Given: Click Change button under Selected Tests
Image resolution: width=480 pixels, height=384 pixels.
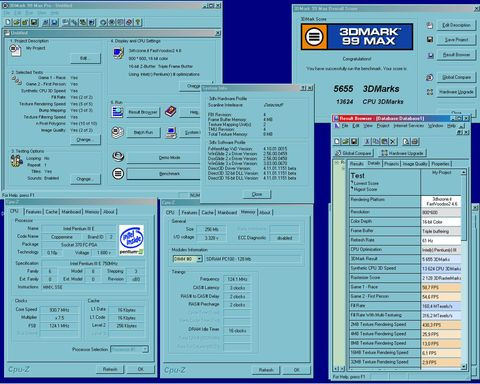Looking at the screenshot, I should 85,139.
